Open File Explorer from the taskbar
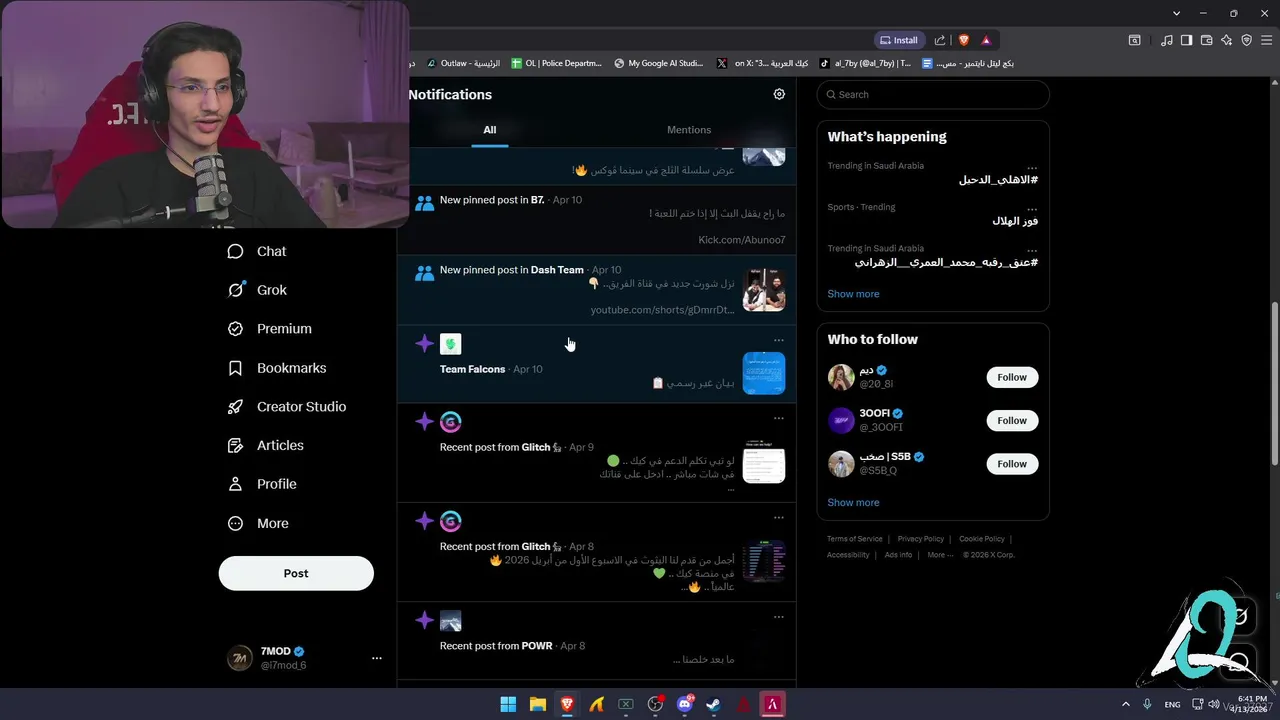 537,704
